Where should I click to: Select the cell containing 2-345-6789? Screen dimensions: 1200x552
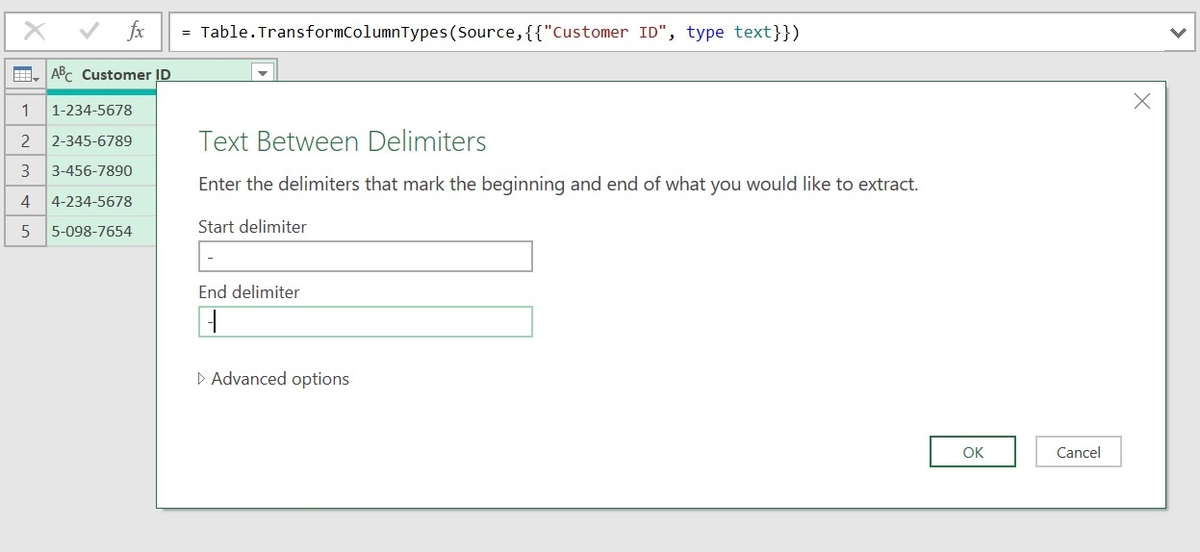click(x=100, y=141)
